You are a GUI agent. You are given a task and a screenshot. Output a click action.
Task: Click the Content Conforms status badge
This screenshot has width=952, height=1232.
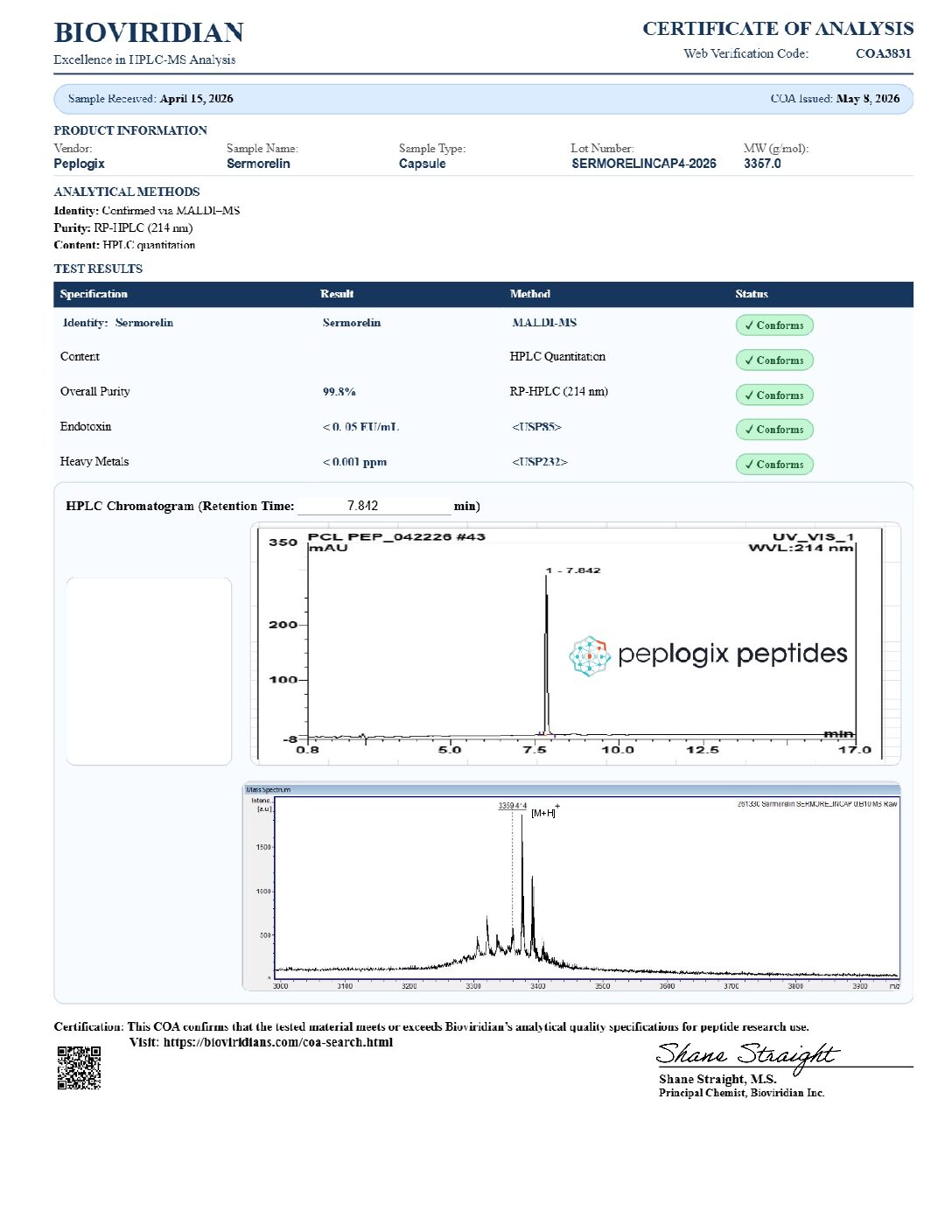tap(774, 360)
